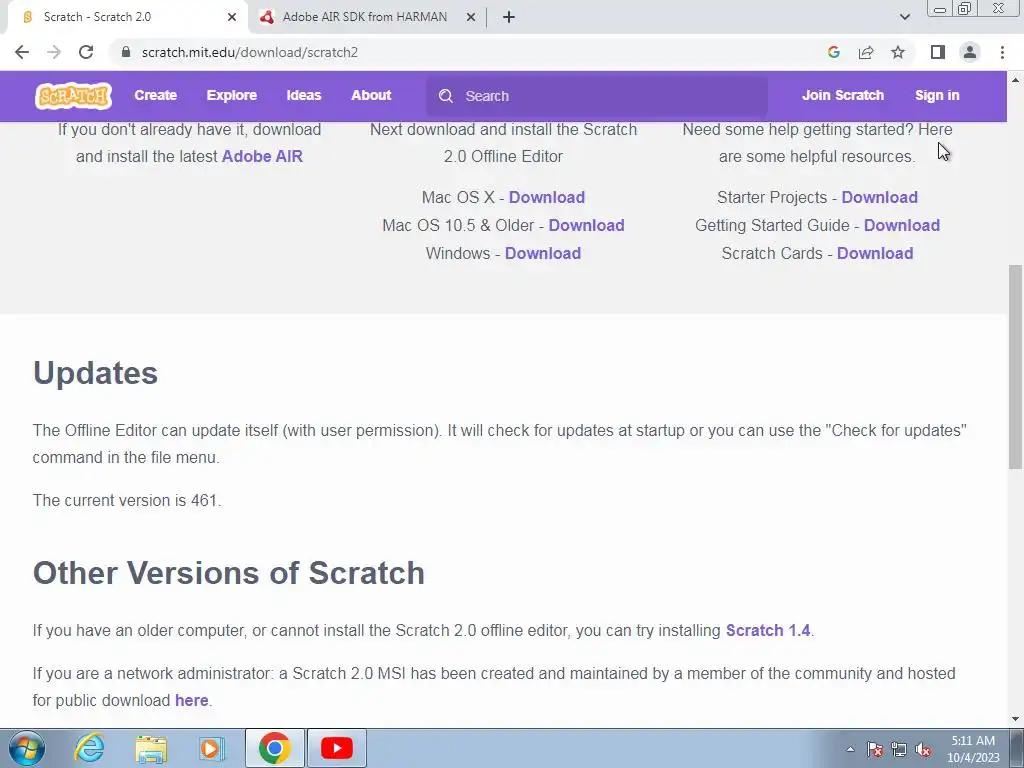Click the address bar URL
Viewport: 1024px width, 768px height.
tap(249, 52)
